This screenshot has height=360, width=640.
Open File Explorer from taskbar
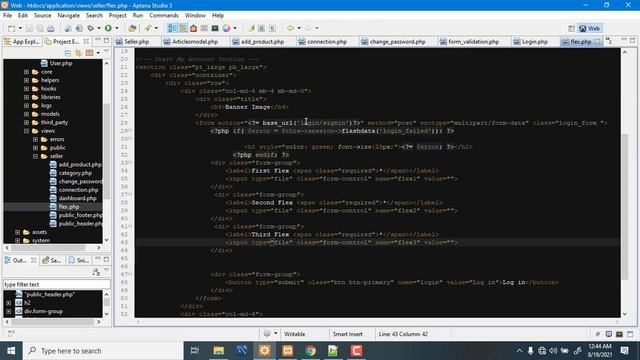(x=219, y=351)
